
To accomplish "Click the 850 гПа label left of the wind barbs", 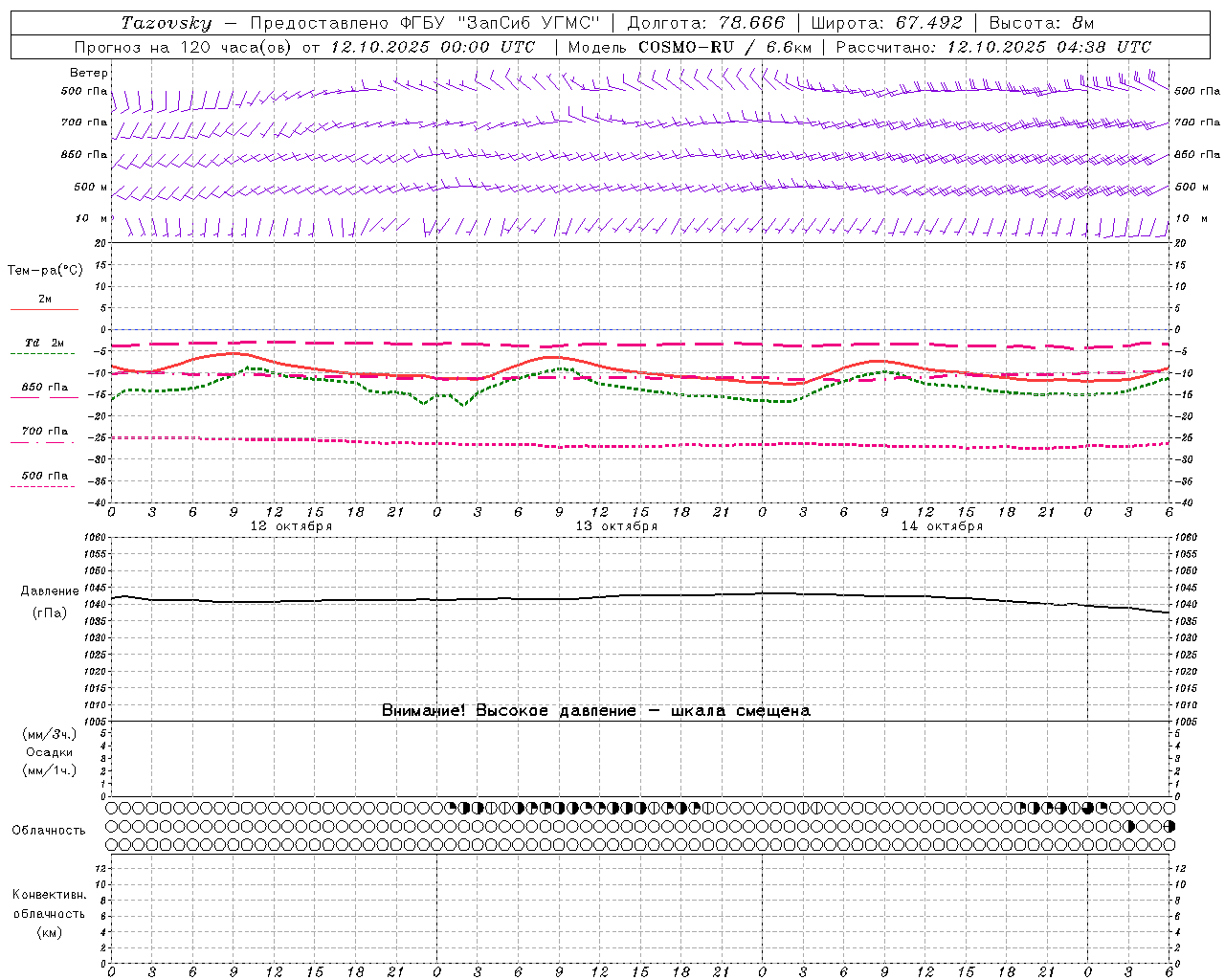I will (84, 154).
